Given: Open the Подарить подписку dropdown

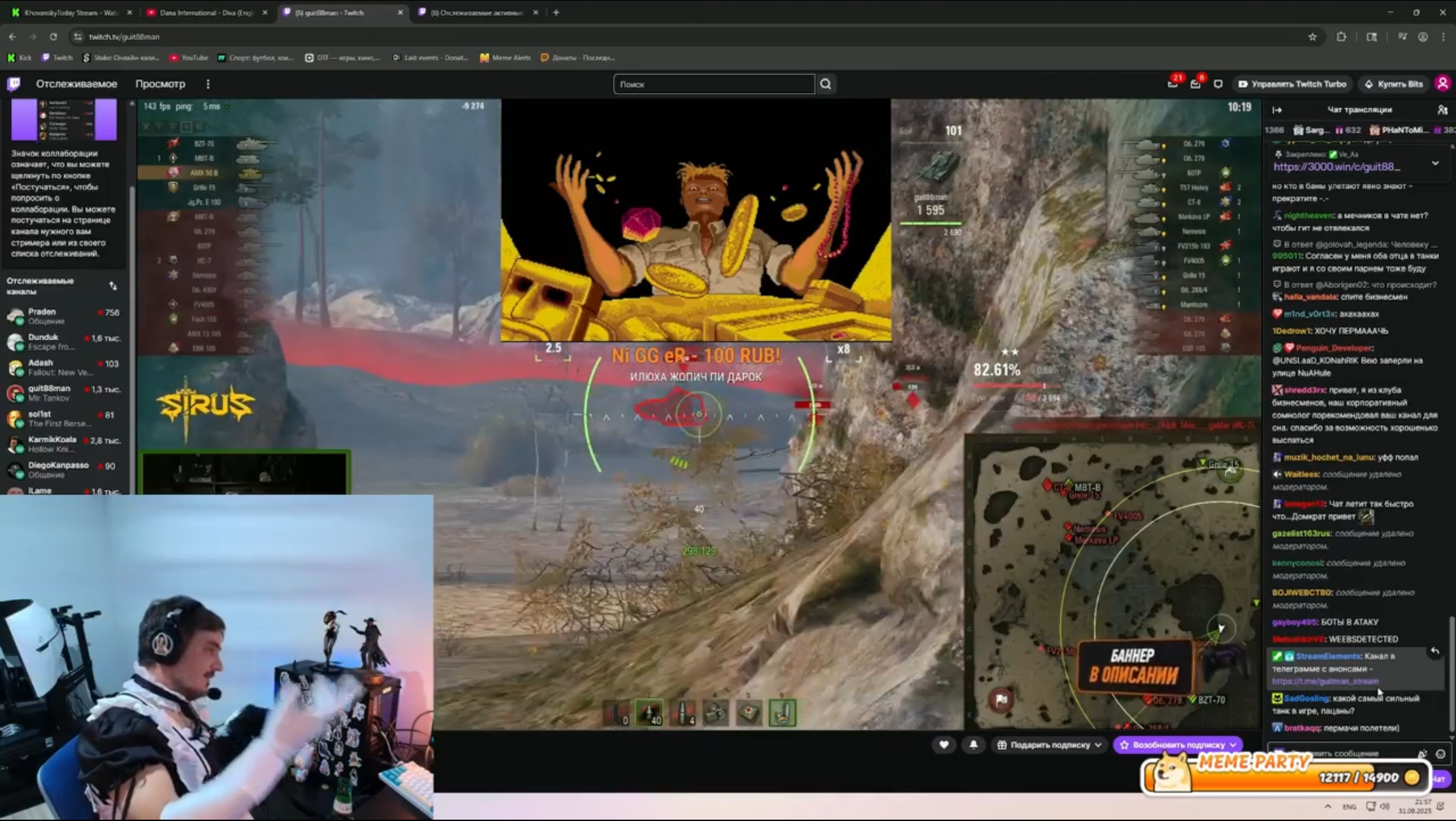Looking at the screenshot, I should 1049,744.
